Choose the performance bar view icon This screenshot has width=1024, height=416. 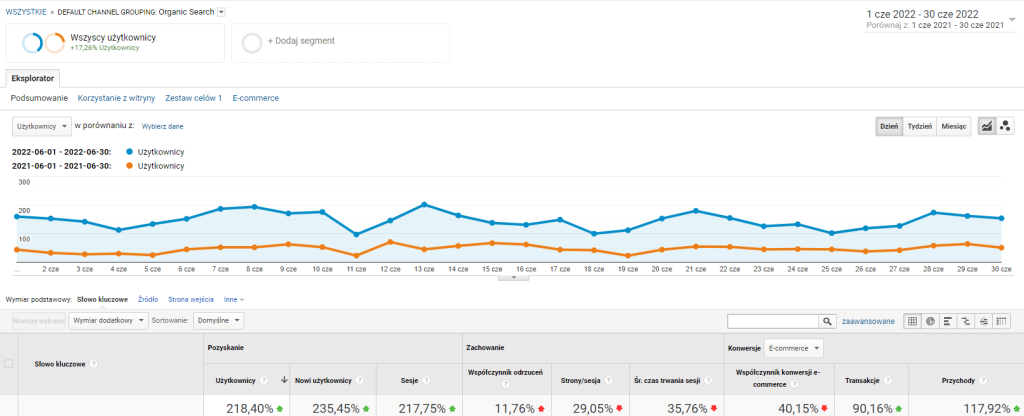point(947,321)
